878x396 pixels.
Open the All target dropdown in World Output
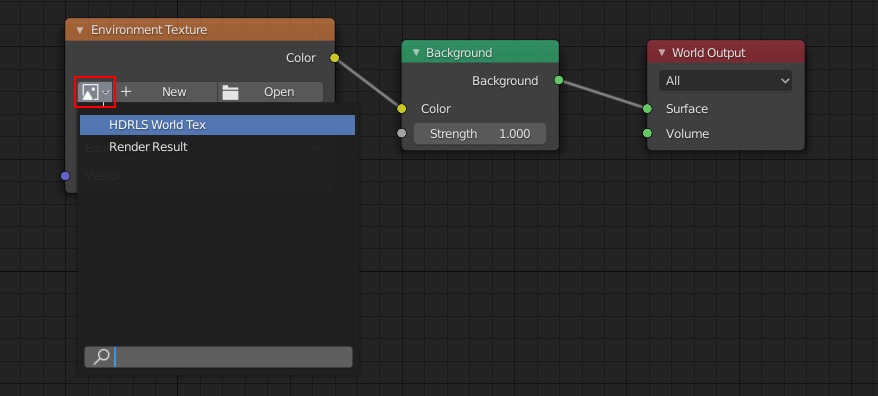click(726, 81)
